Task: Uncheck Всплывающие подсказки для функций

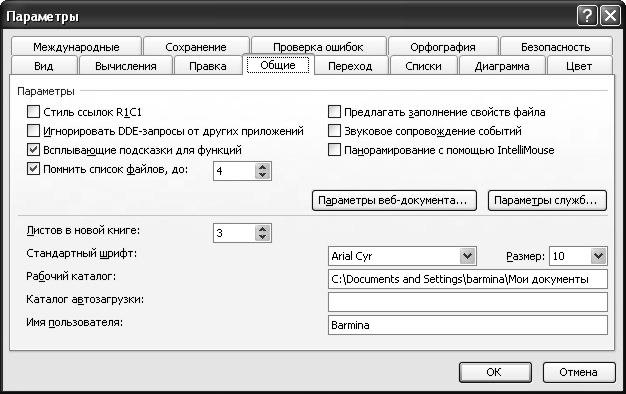Action: 33,150
